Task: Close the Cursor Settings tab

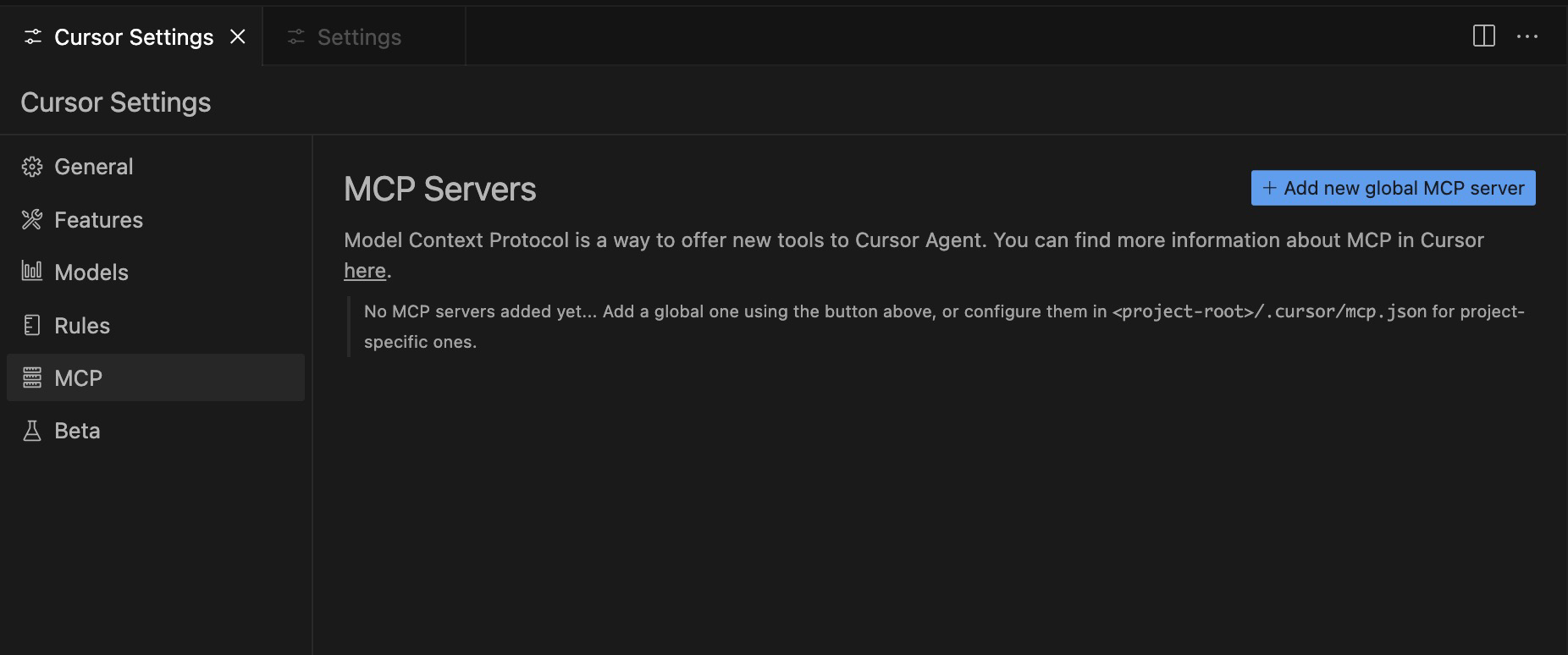Action: [238, 37]
